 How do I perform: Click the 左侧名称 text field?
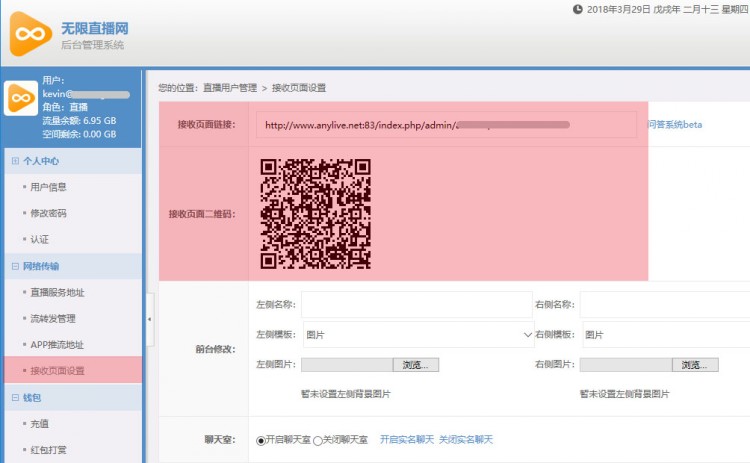[417, 305]
